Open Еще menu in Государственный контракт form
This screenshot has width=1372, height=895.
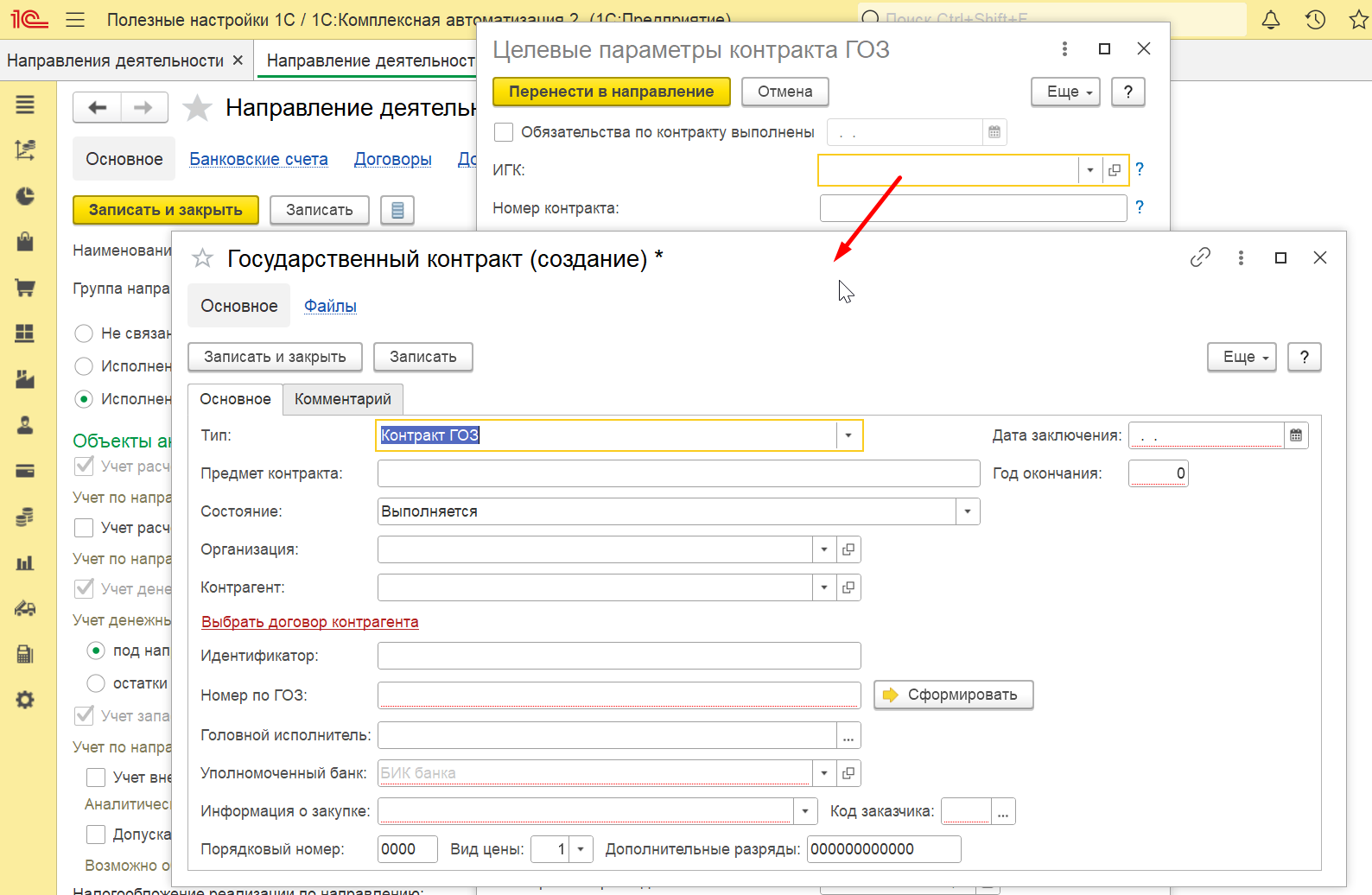click(x=1242, y=357)
